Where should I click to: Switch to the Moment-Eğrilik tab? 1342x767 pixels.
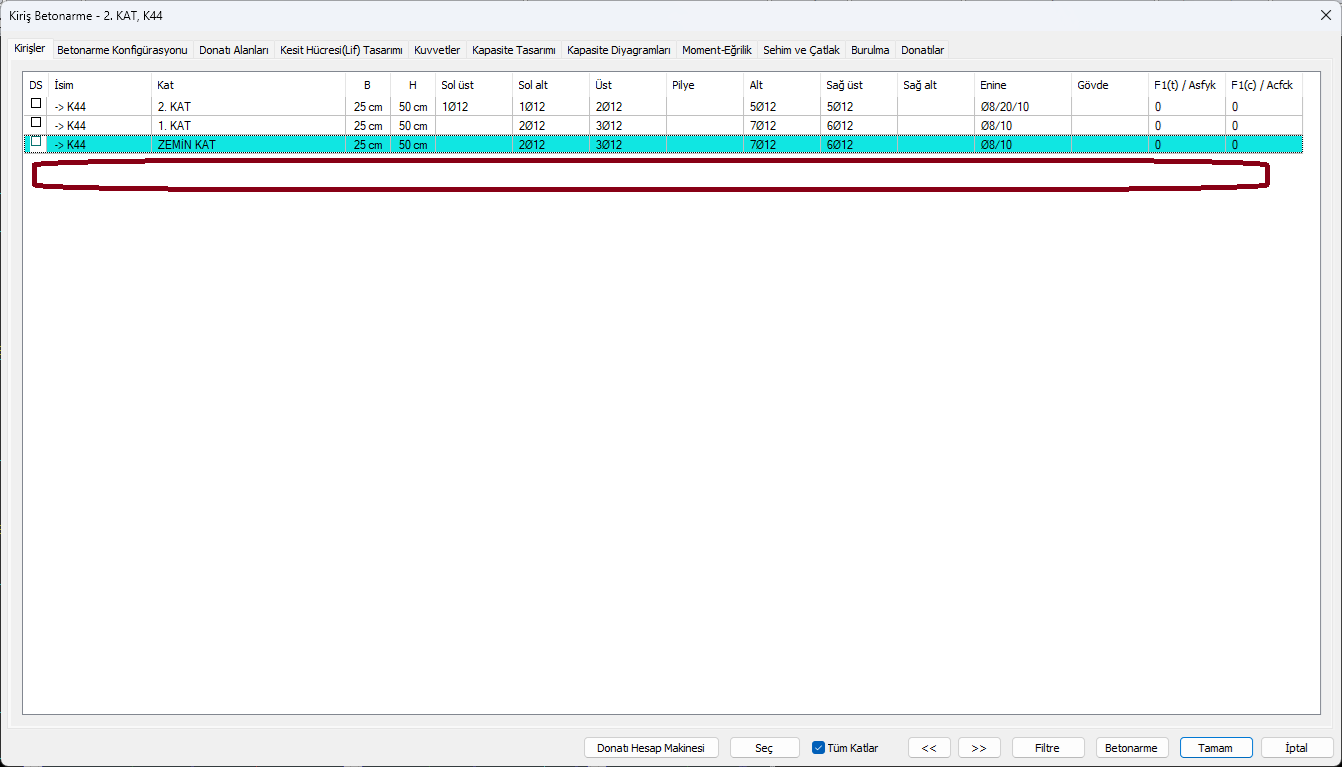click(x=717, y=49)
